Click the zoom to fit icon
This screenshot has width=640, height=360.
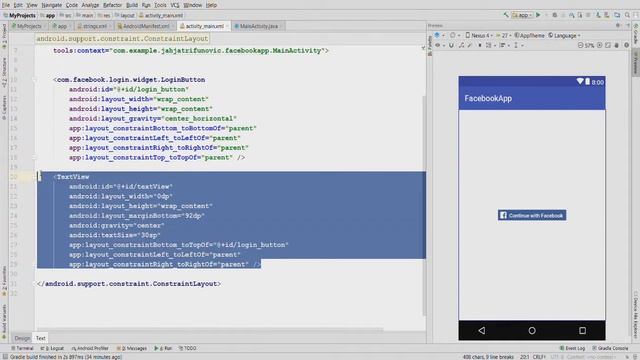tap(608, 45)
